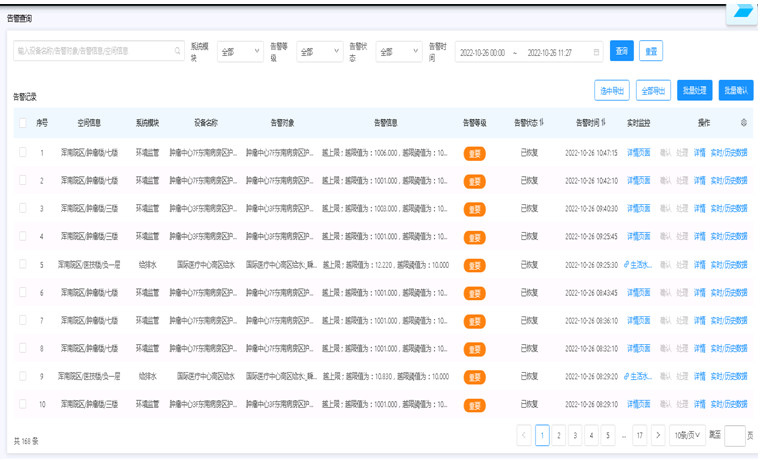Check the checkbox for row 6
Viewport: 761px width, 460px height.
click(x=23, y=292)
